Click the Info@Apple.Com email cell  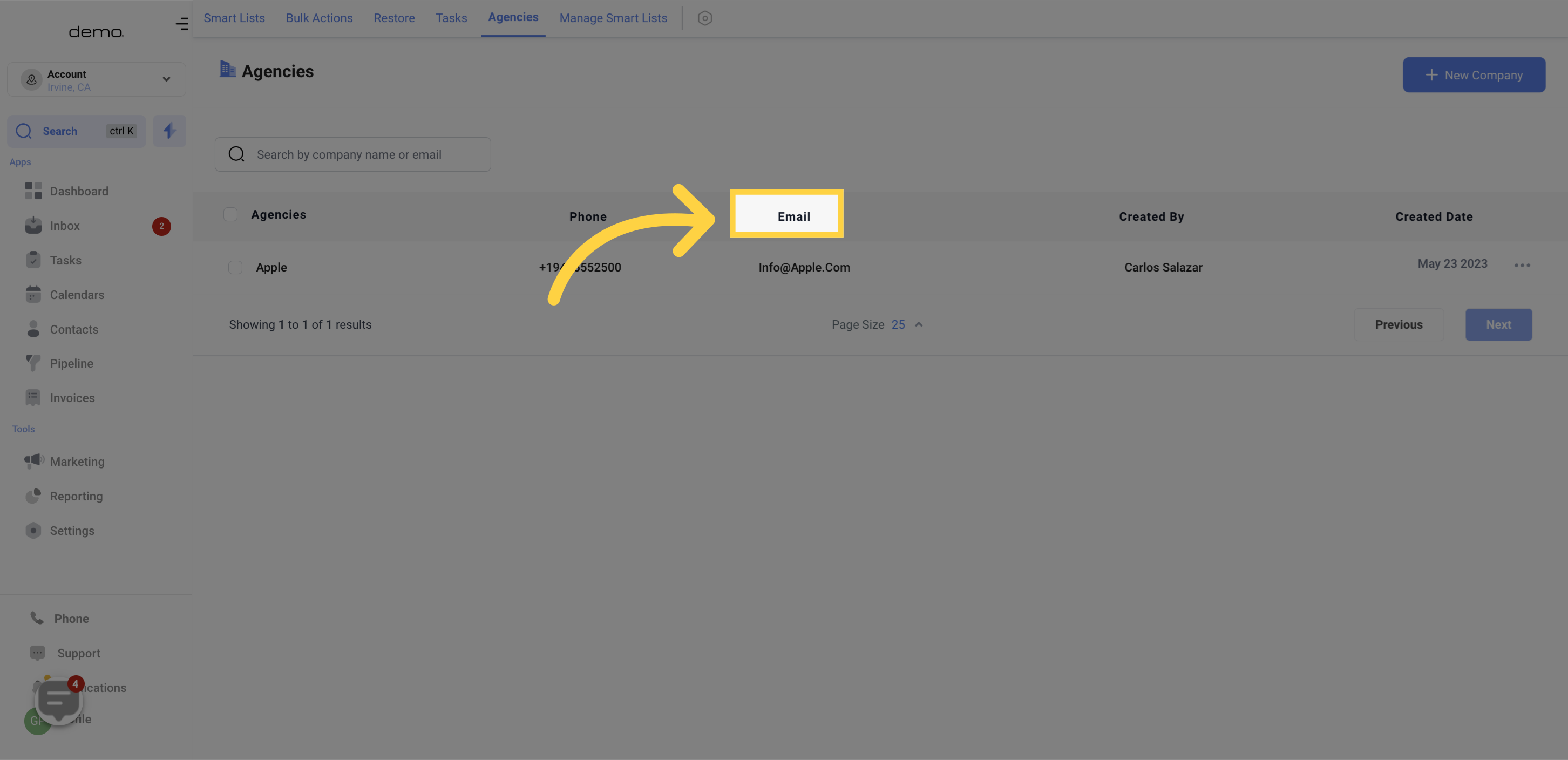[x=804, y=267]
